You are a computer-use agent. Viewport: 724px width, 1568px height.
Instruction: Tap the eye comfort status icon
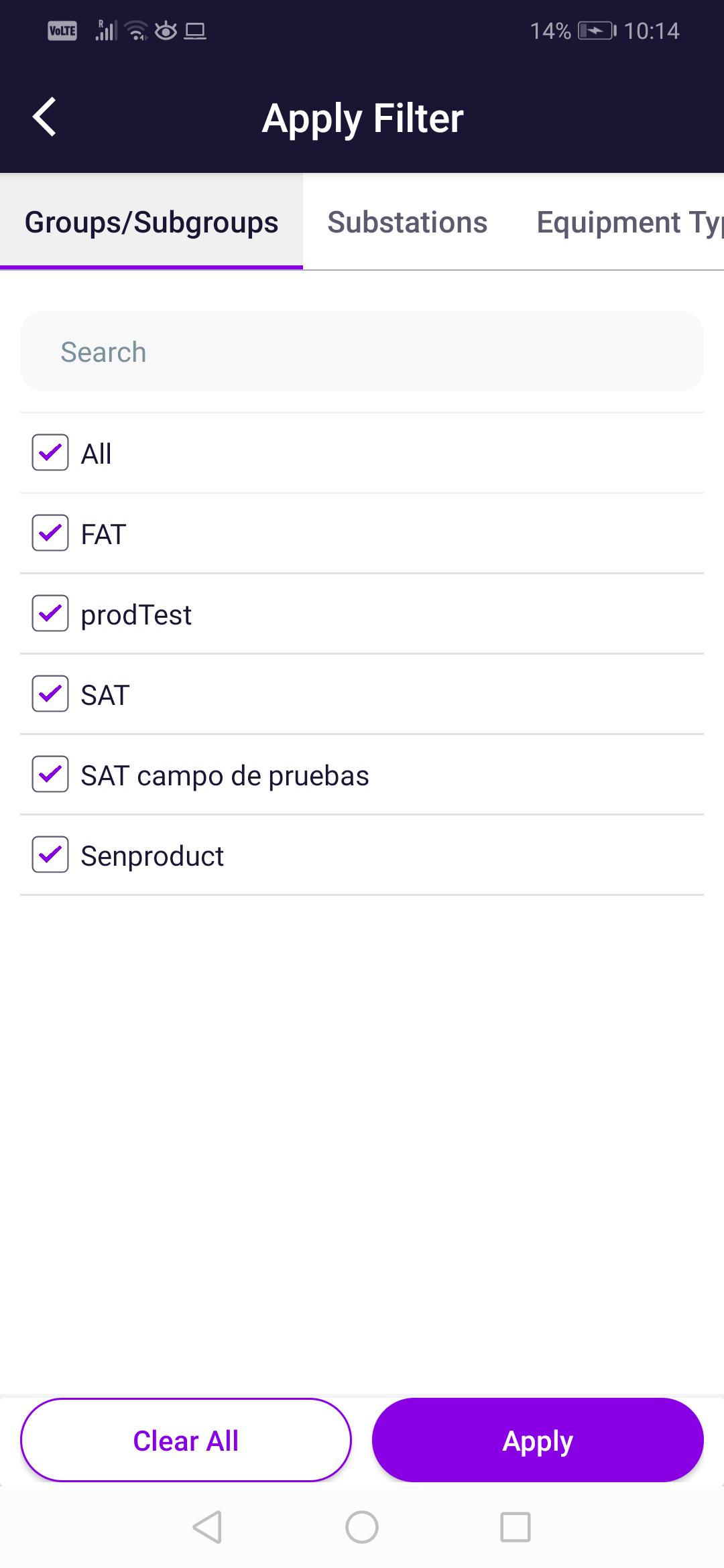[166, 31]
